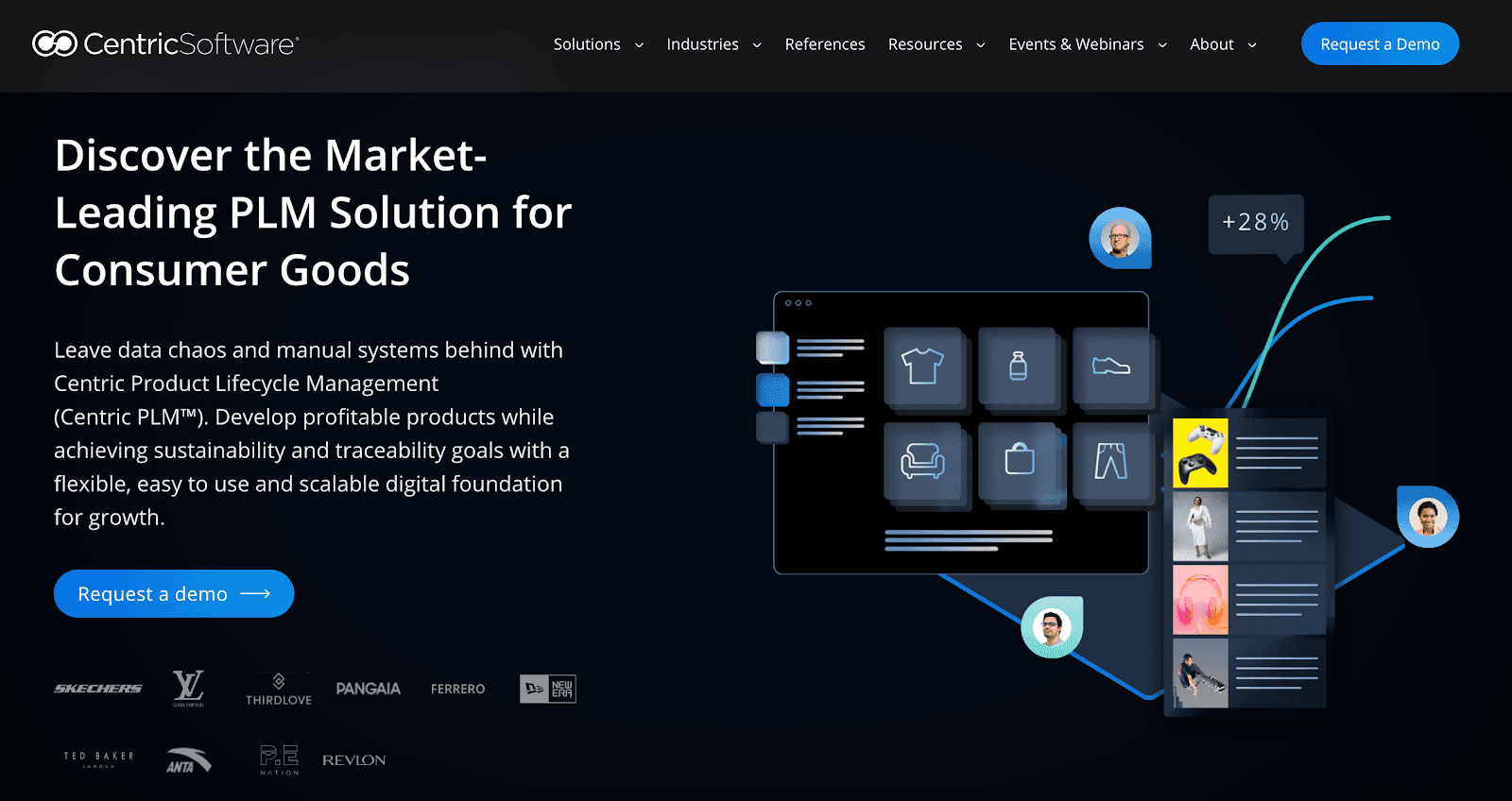1512x801 pixels.
Task: Click the white outfit model thumbnail
Action: click(x=1200, y=526)
